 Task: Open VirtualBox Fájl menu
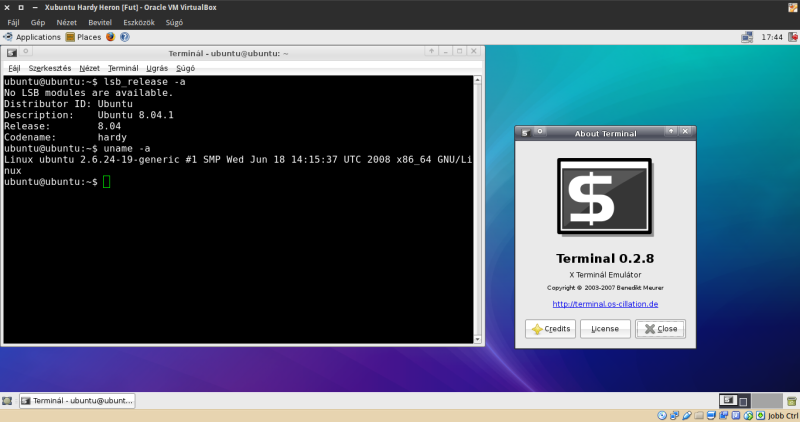(x=13, y=22)
